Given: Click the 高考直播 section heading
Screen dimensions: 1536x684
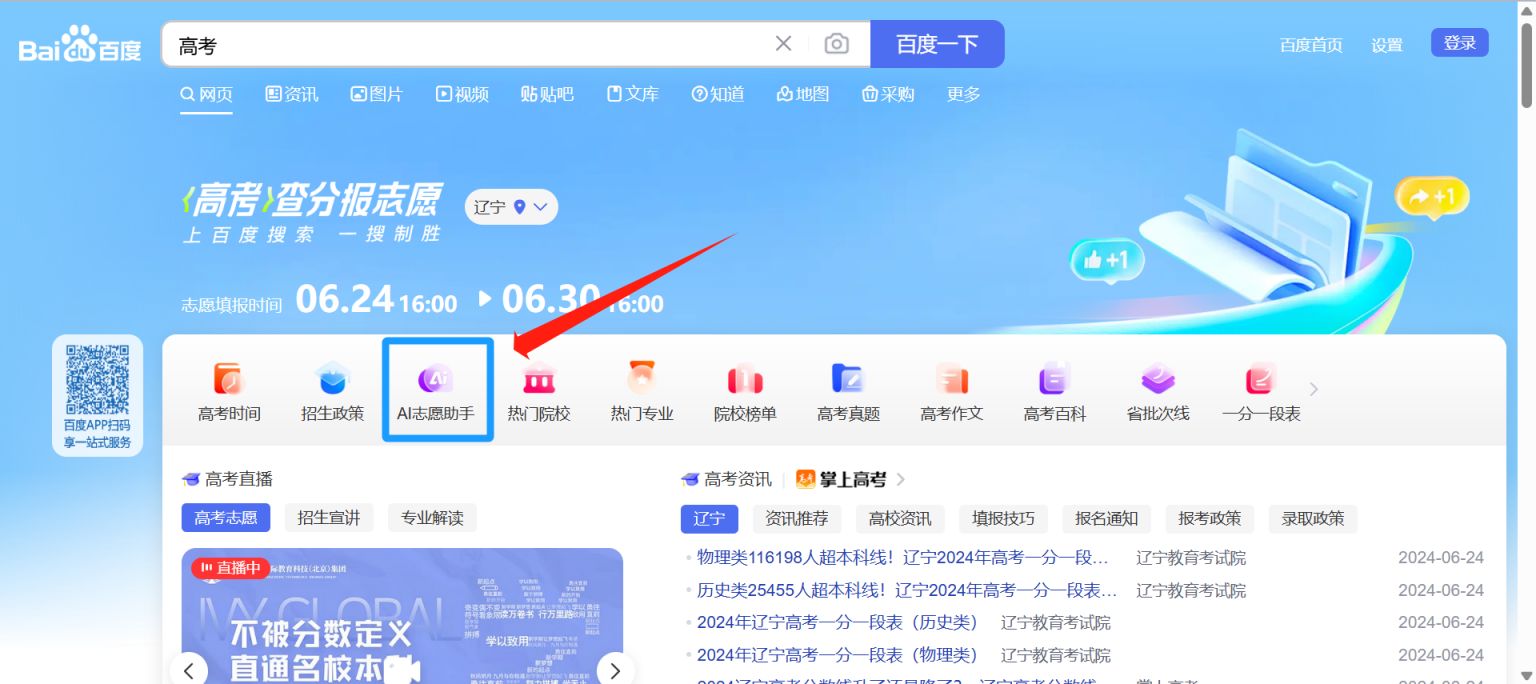Looking at the screenshot, I should (227, 479).
